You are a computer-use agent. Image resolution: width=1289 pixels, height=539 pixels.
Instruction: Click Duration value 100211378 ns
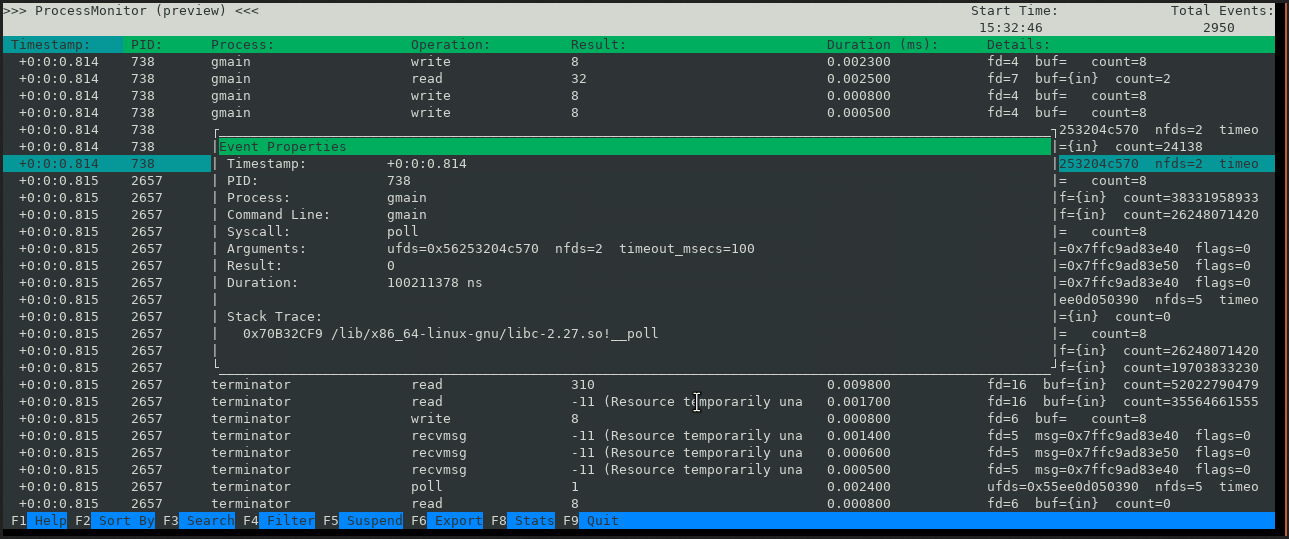434,283
